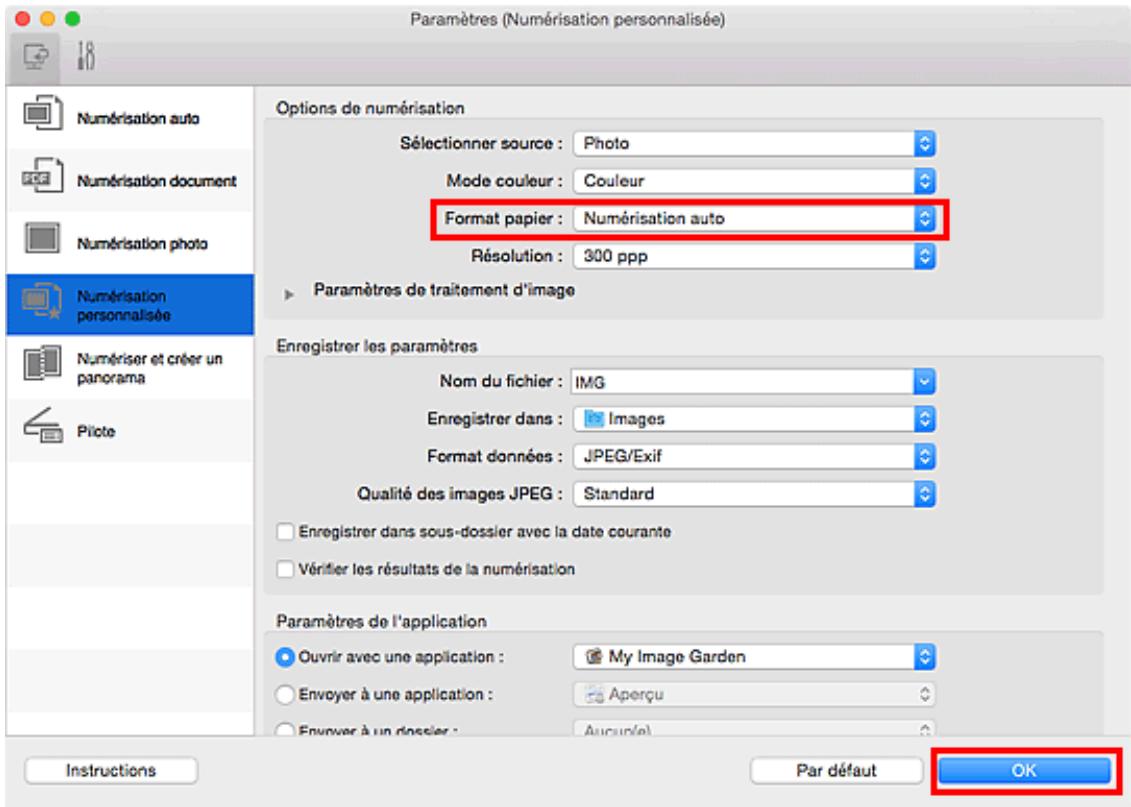
Task: Expand Paramètres de traitement d'image
Action: pyautogui.click(x=294, y=291)
